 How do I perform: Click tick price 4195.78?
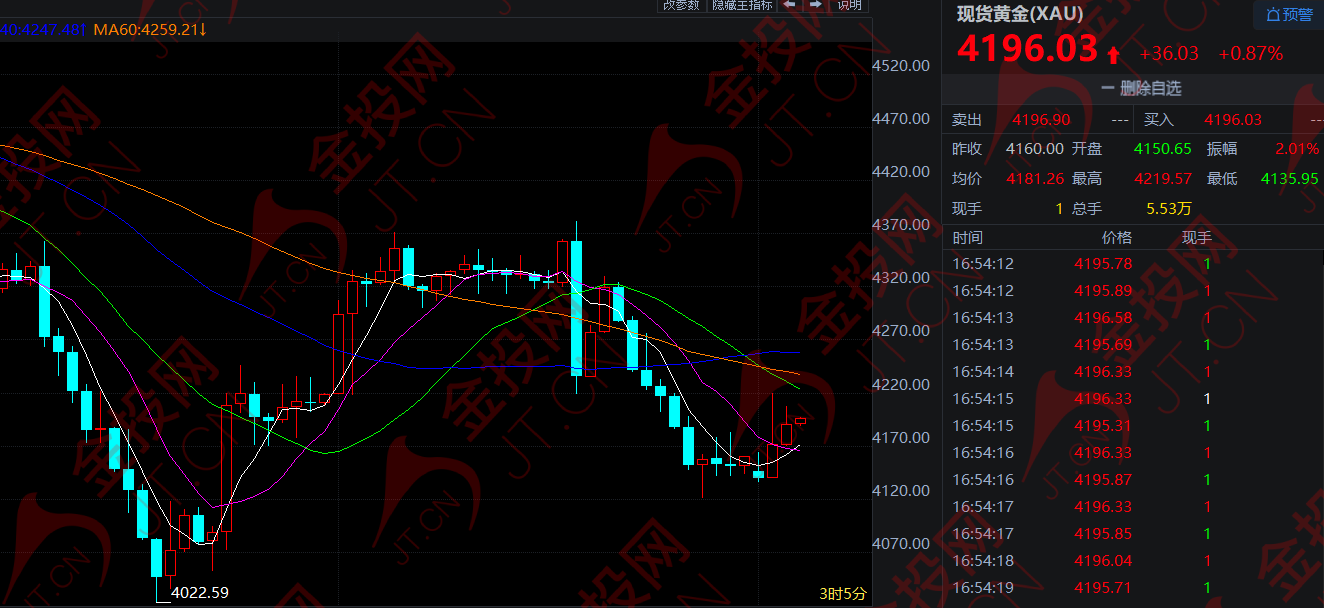1103,264
